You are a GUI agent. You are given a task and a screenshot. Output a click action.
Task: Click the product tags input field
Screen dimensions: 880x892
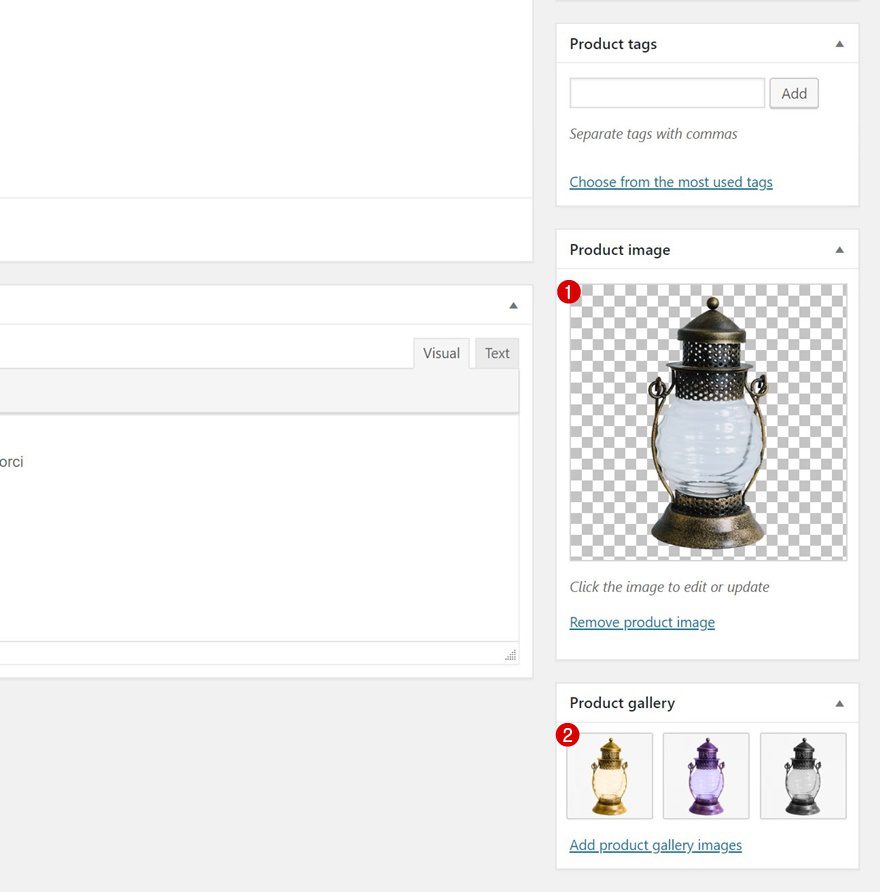[666, 92]
